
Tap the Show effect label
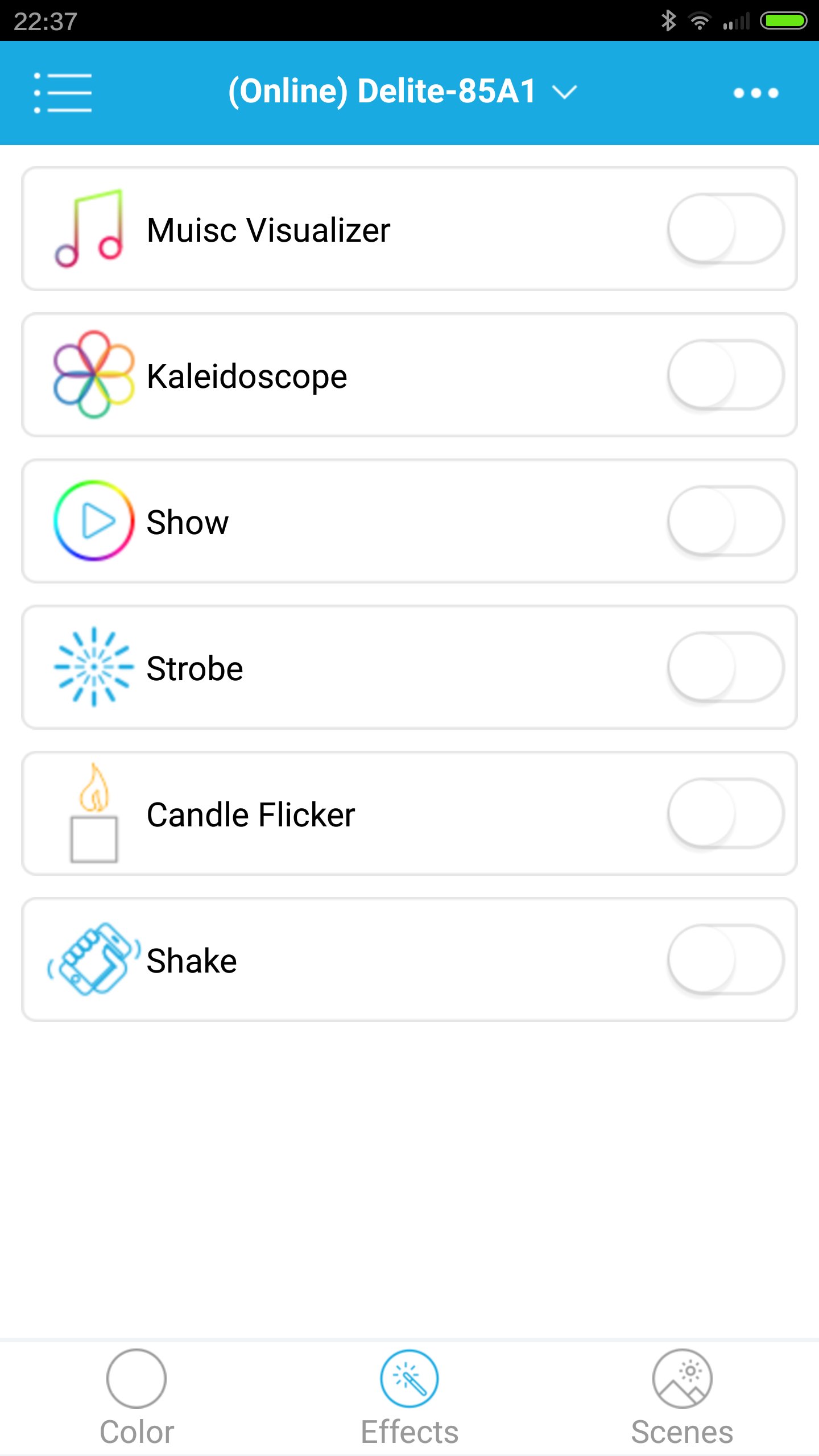[x=188, y=522]
